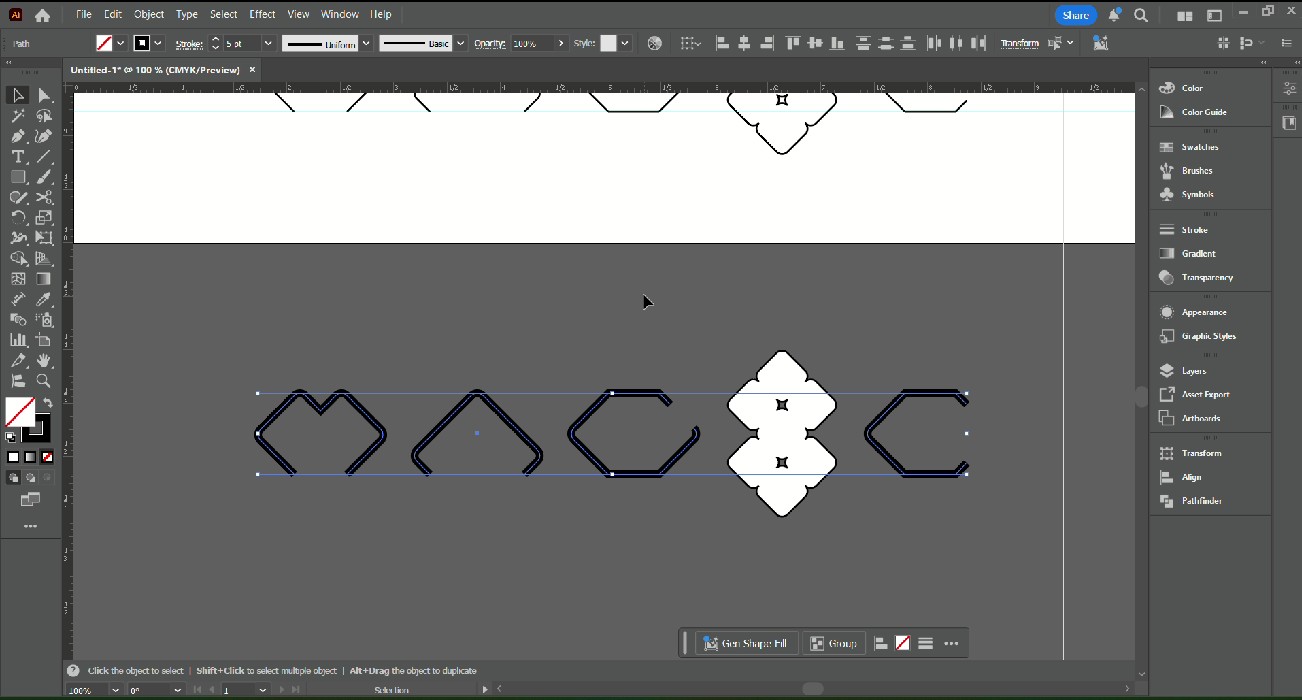Switch to the Untitled-1 document tab
1302x700 pixels.
click(156, 70)
